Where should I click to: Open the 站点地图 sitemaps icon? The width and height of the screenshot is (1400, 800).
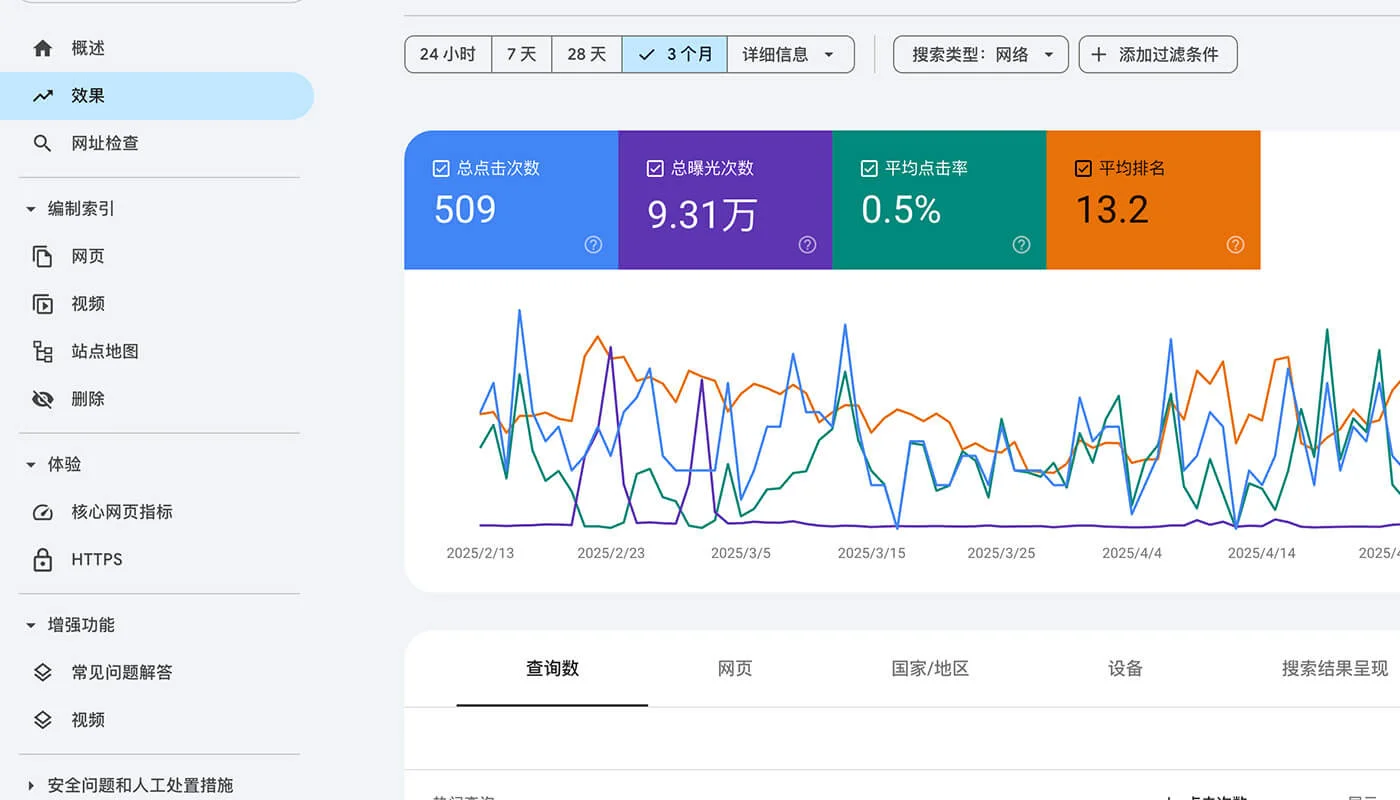point(42,351)
